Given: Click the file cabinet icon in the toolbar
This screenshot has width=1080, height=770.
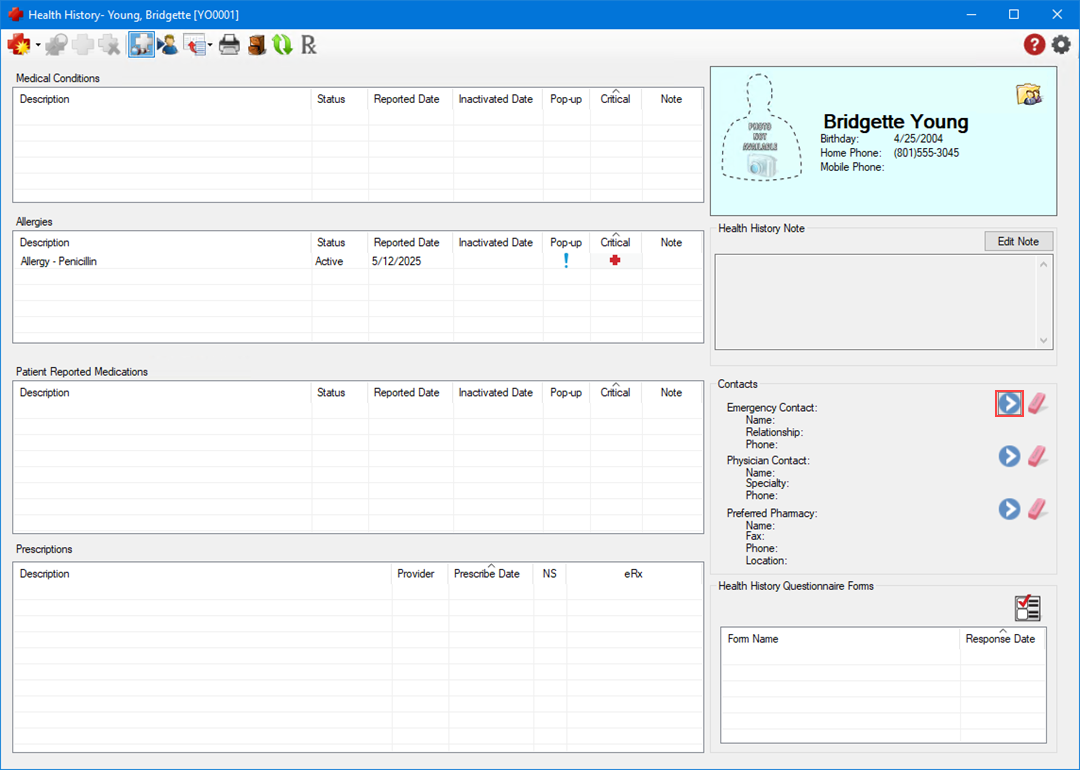Looking at the screenshot, I should pyautogui.click(x=257, y=44).
